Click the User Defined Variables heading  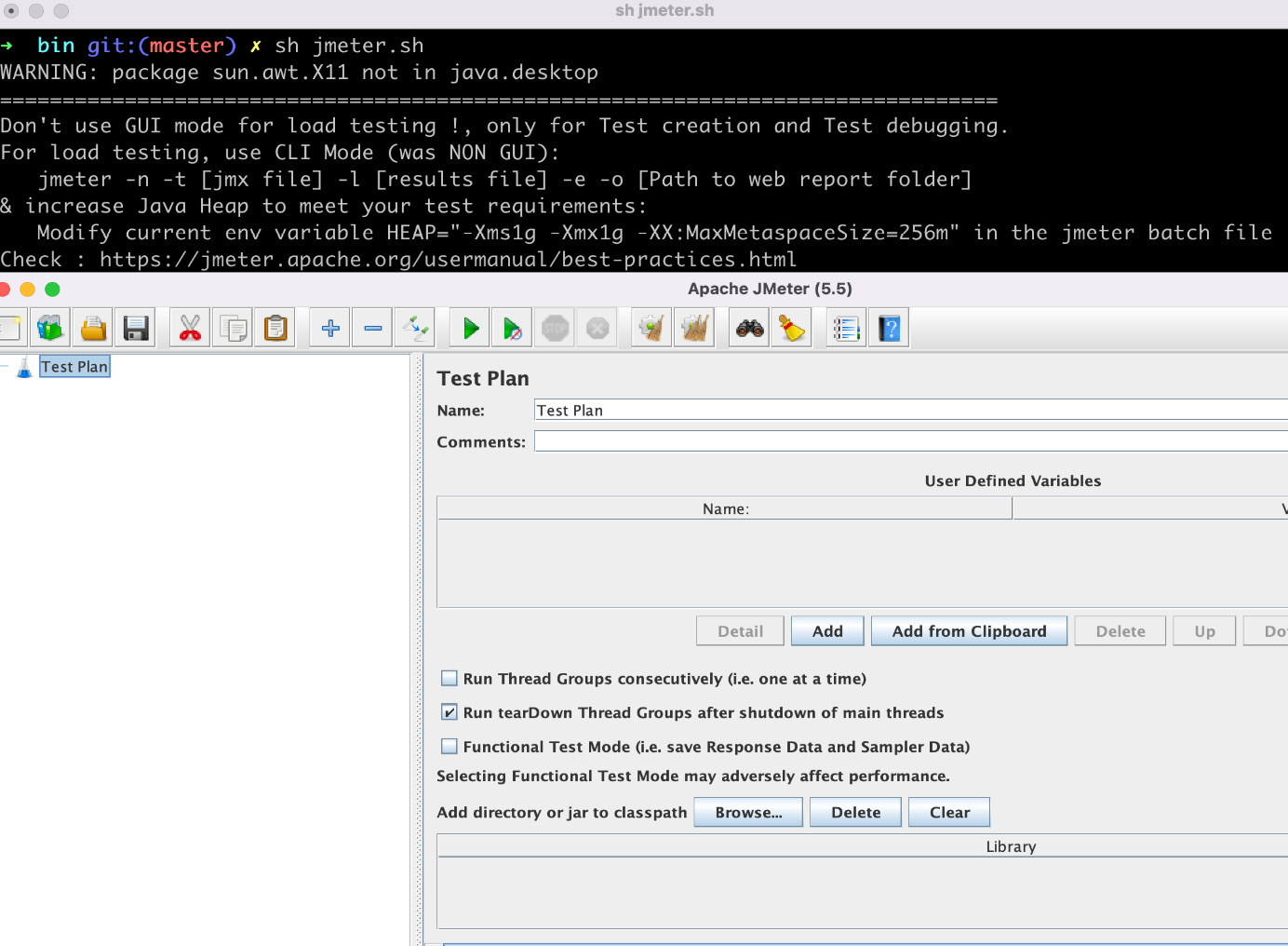1013,480
